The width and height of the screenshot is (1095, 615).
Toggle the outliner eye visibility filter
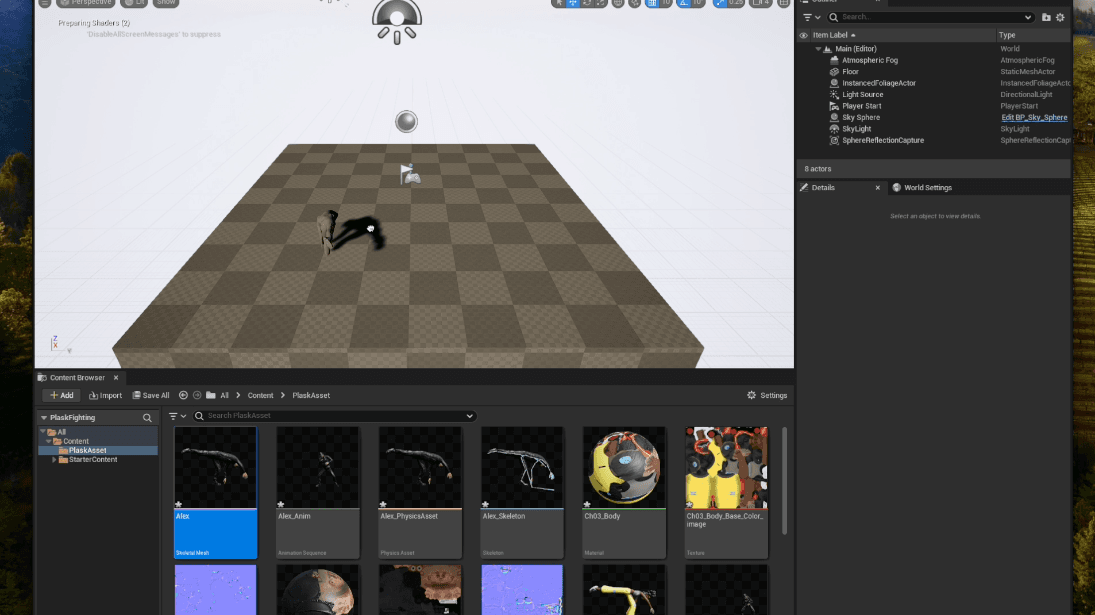pyautogui.click(x=802, y=35)
